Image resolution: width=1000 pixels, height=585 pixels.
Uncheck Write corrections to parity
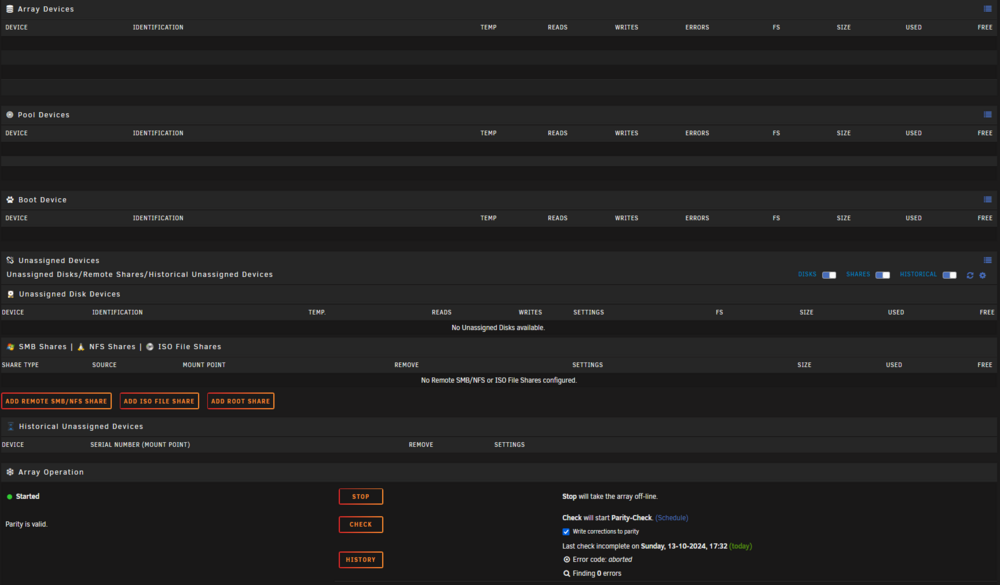566,531
